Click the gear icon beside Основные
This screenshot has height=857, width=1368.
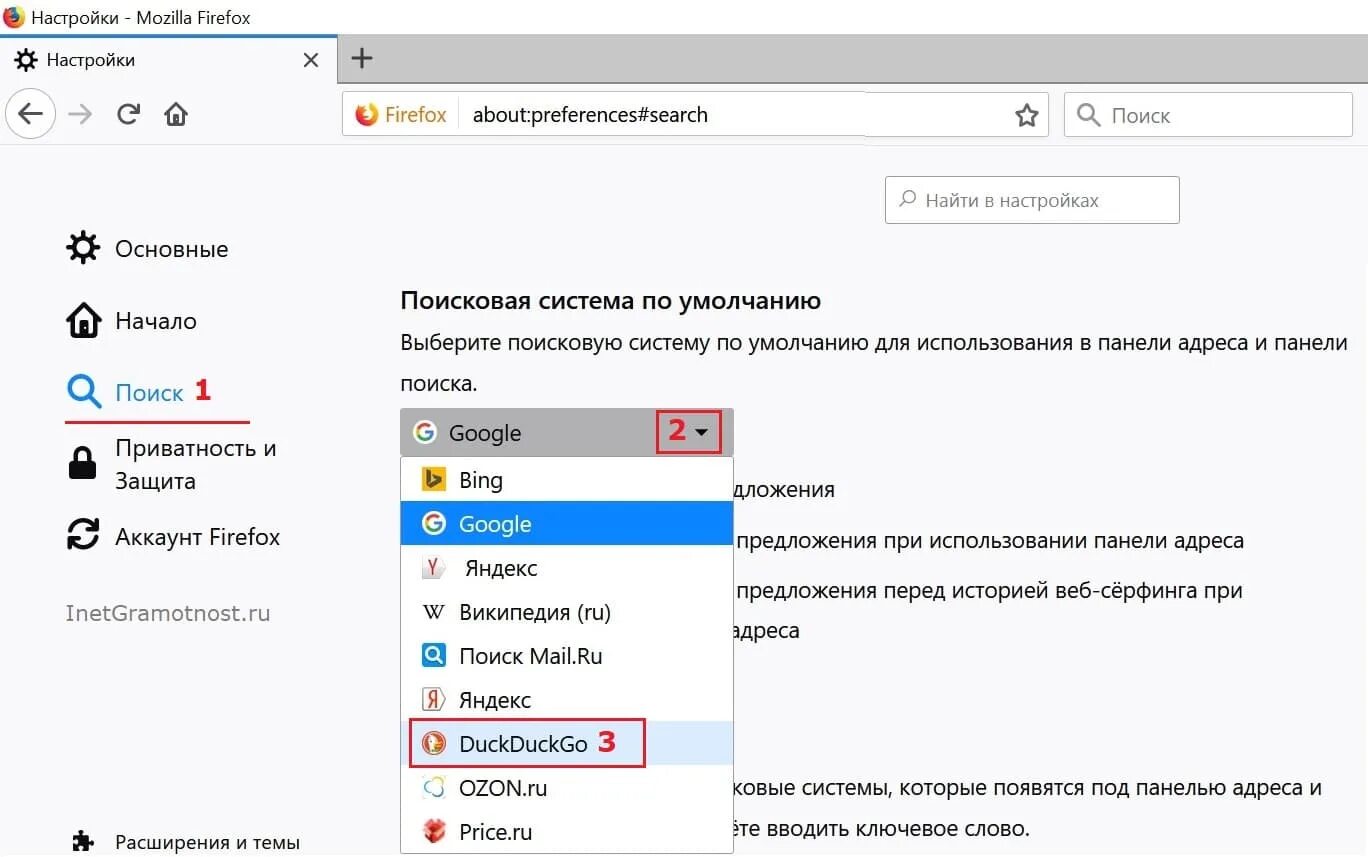point(83,248)
